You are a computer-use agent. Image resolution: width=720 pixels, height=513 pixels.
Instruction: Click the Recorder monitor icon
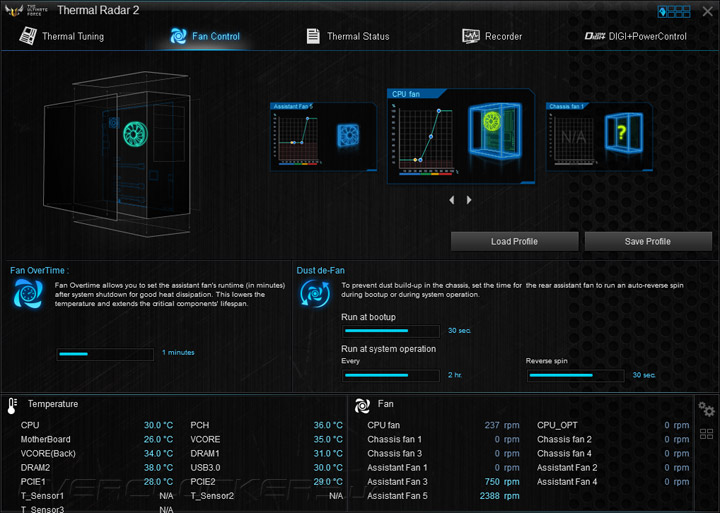coord(471,36)
